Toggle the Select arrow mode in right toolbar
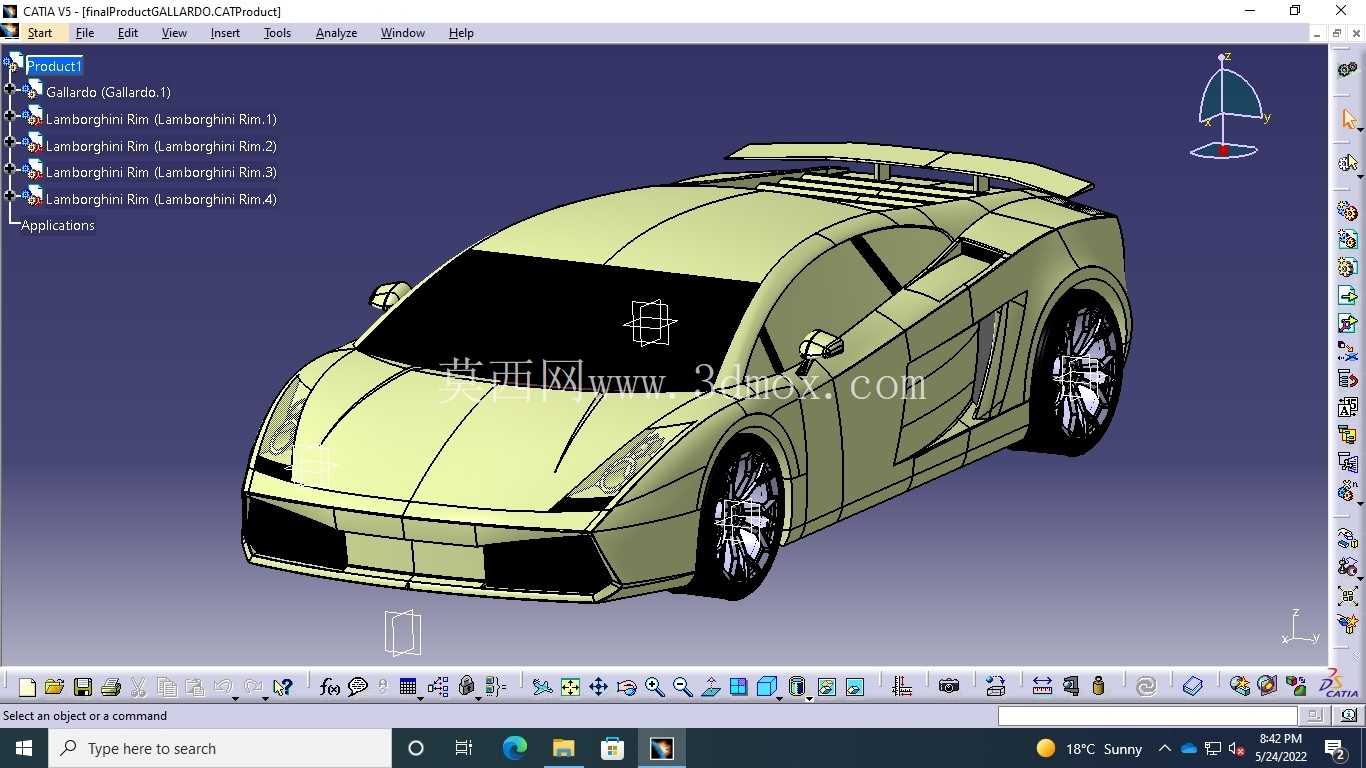Viewport: 1366px width, 768px height. tap(1348, 120)
